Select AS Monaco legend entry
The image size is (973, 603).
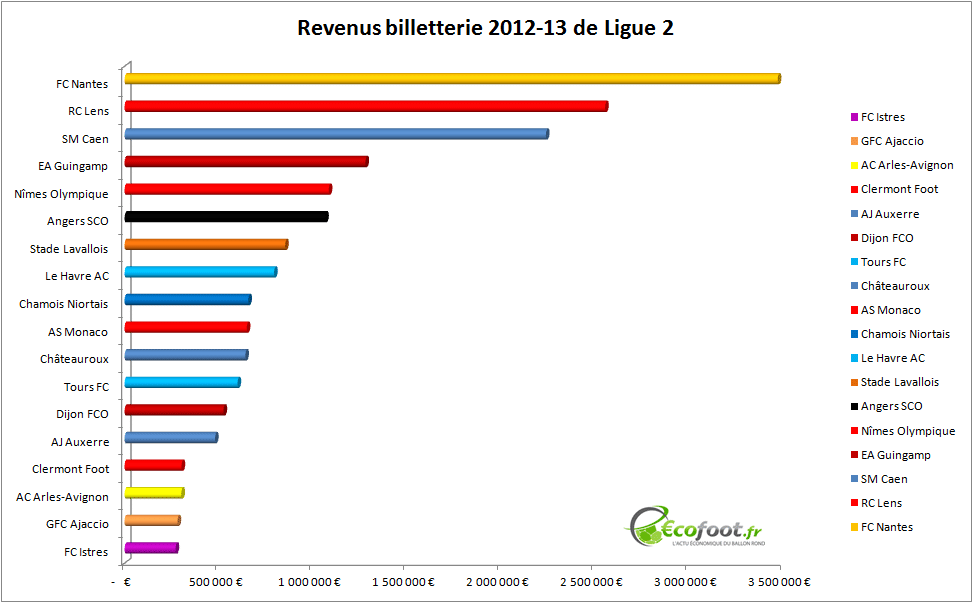tap(886, 310)
